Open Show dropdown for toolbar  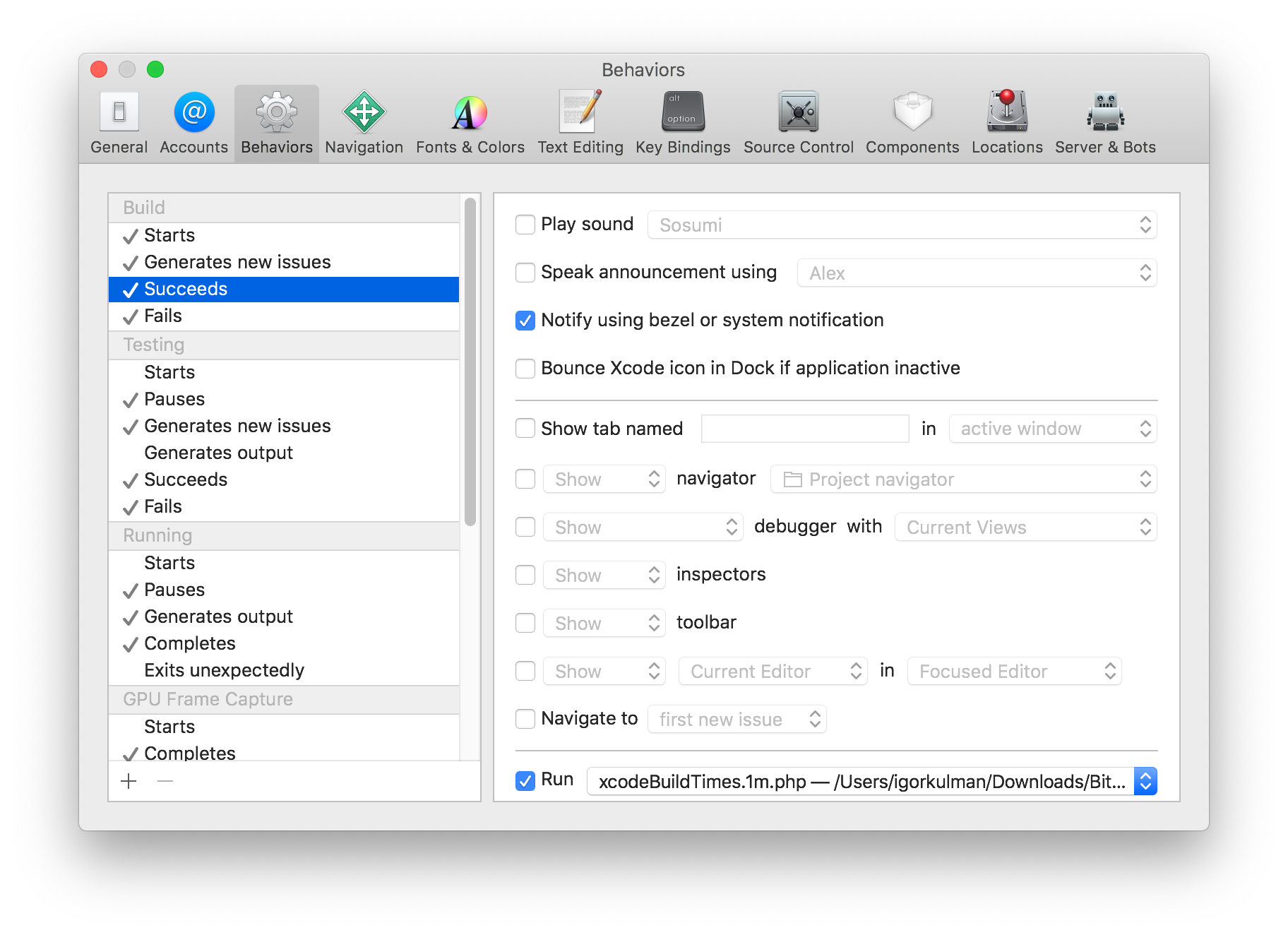click(604, 624)
